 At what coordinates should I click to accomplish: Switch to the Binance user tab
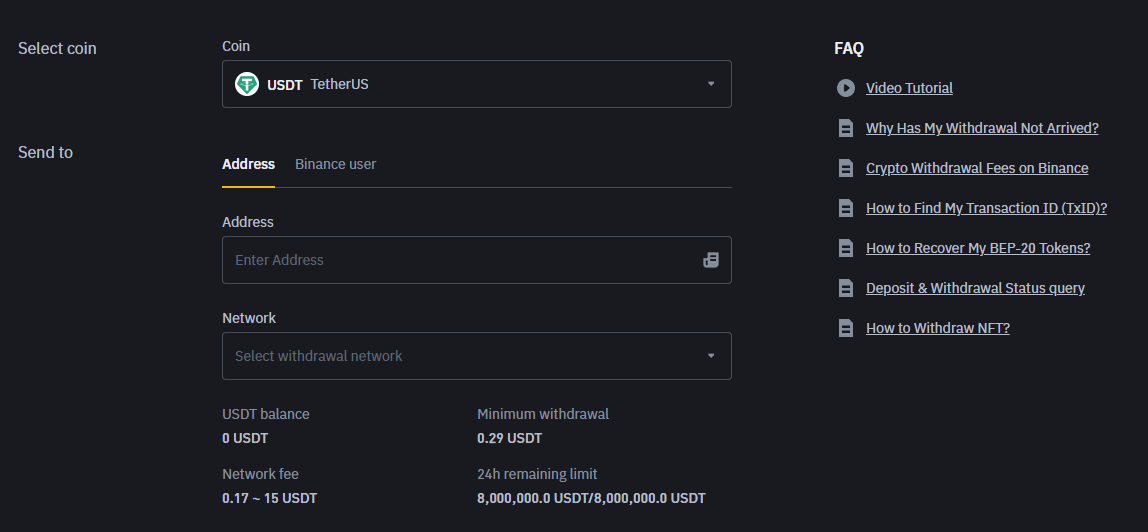335,165
